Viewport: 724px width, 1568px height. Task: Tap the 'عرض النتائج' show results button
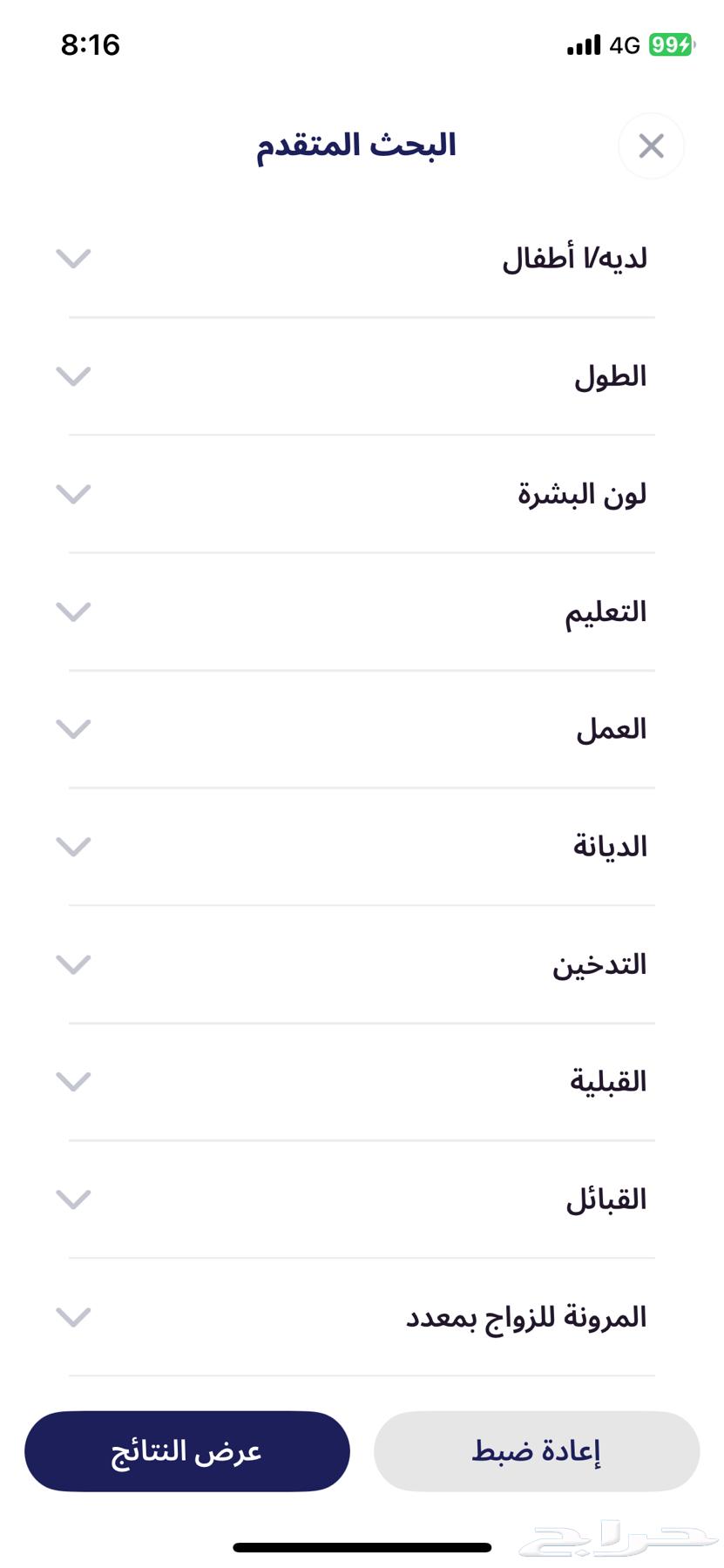point(186,1451)
